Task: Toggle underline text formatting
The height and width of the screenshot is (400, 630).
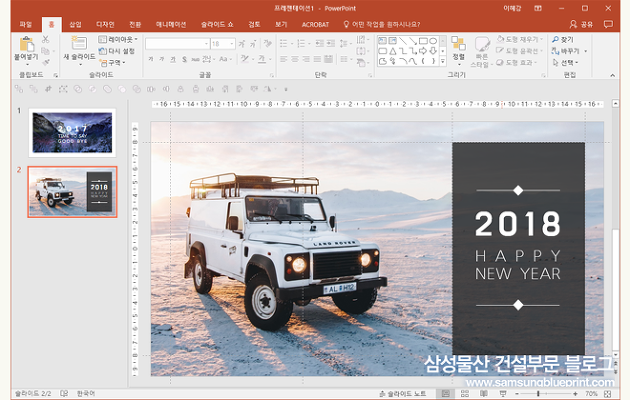Action: point(173,59)
